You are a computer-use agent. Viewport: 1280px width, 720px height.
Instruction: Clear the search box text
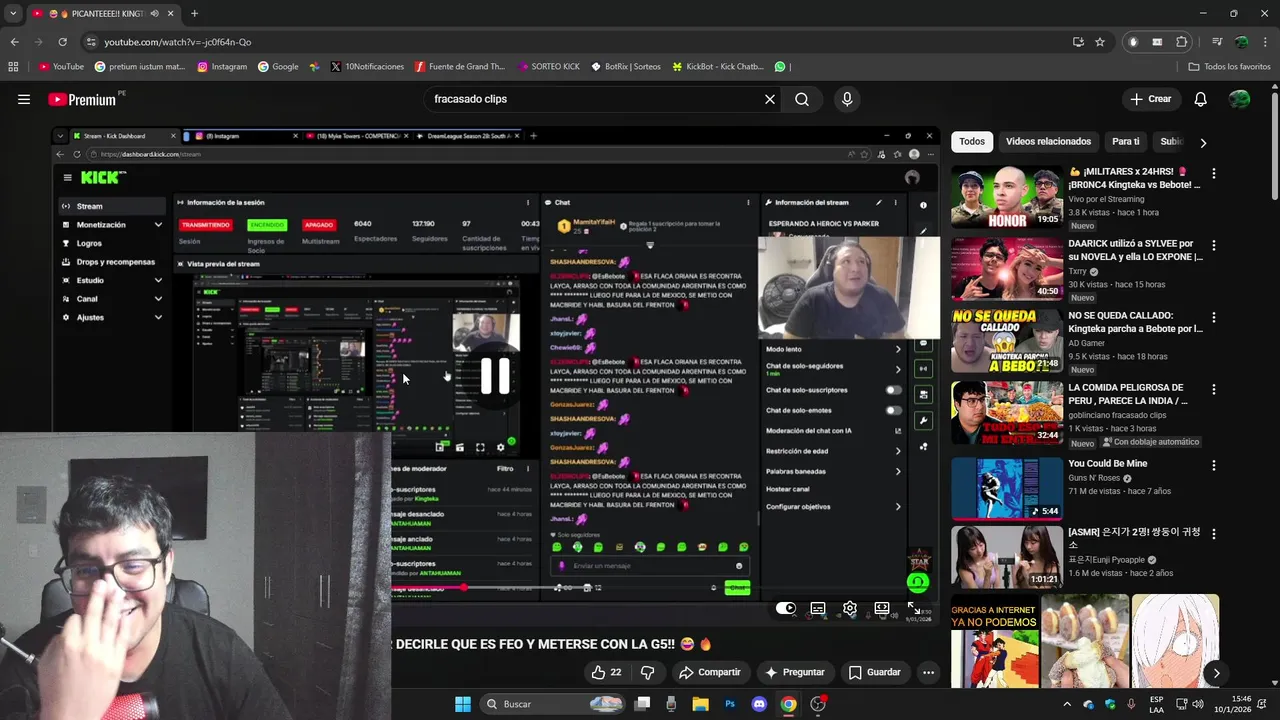point(769,99)
